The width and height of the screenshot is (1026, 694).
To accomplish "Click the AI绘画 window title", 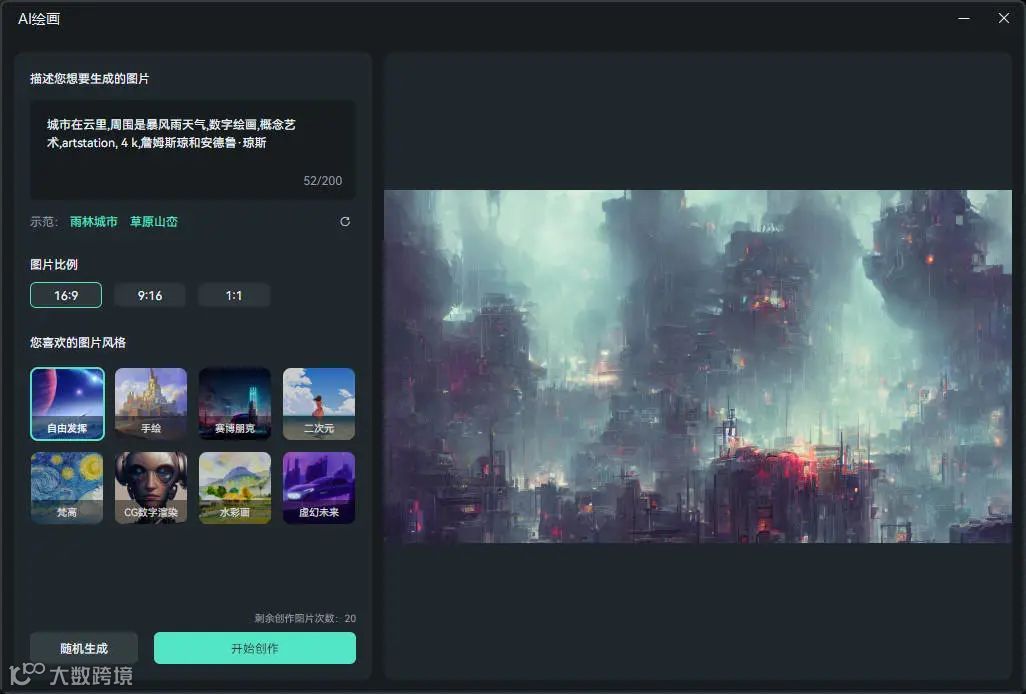I will point(39,19).
